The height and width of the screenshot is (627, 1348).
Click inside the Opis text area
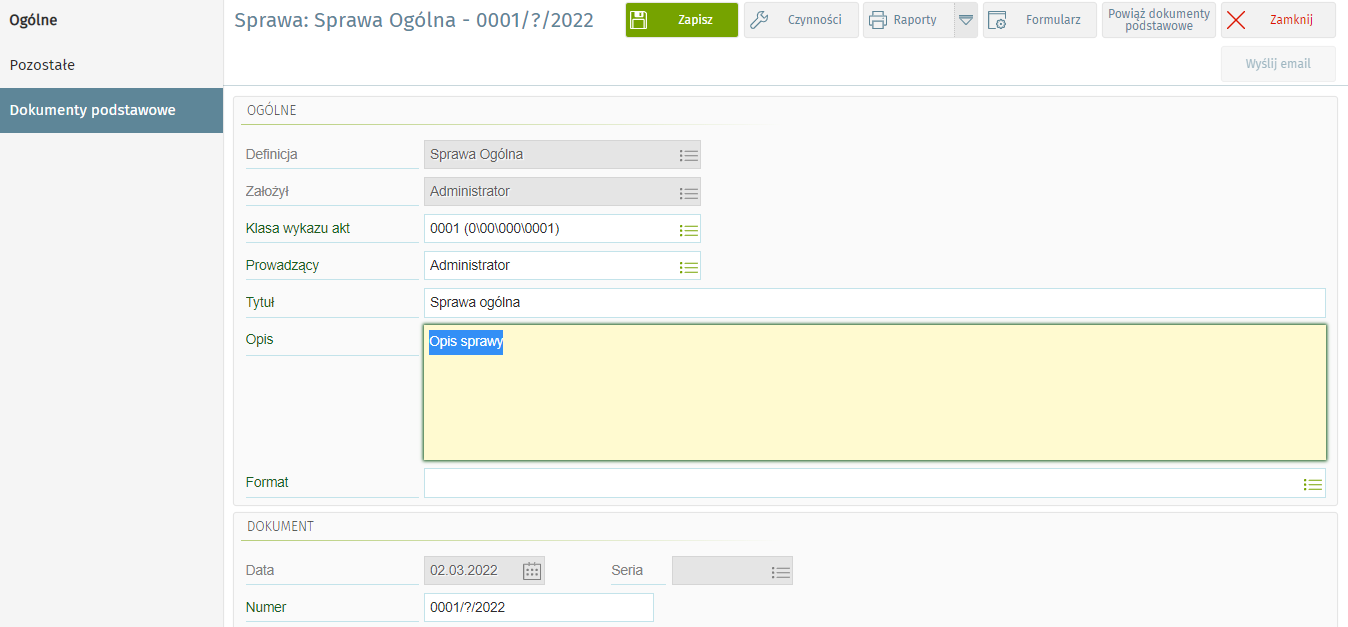[x=874, y=400]
